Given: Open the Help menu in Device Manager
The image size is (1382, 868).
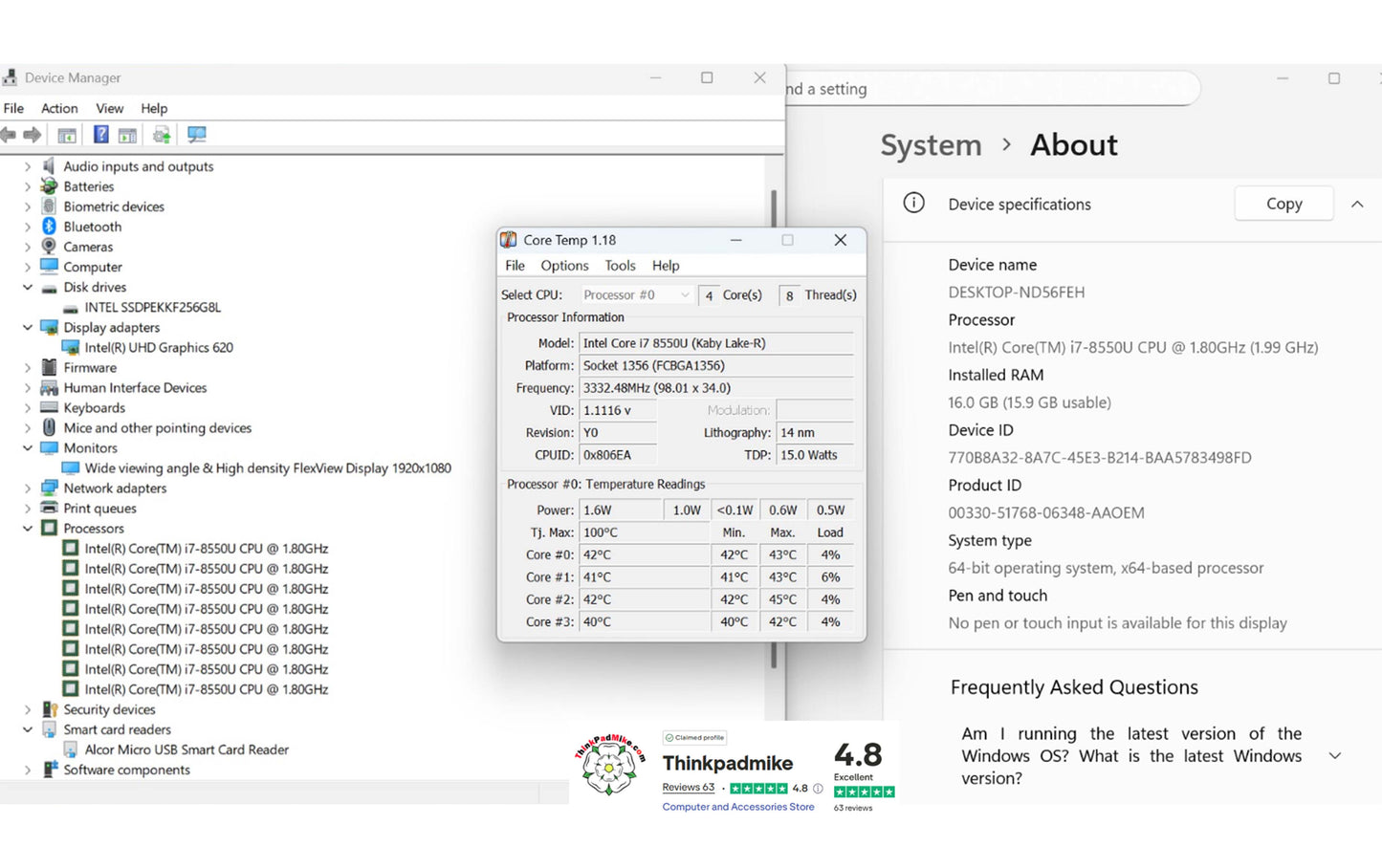Looking at the screenshot, I should point(154,108).
